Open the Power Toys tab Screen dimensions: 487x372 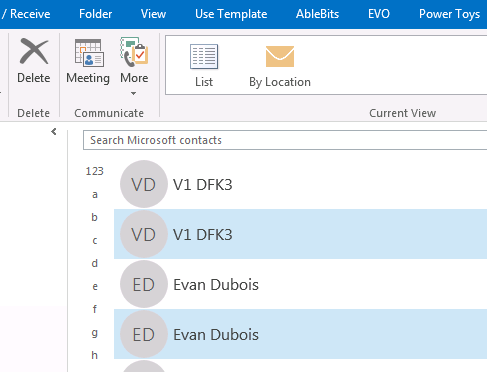(x=449, y=14)
